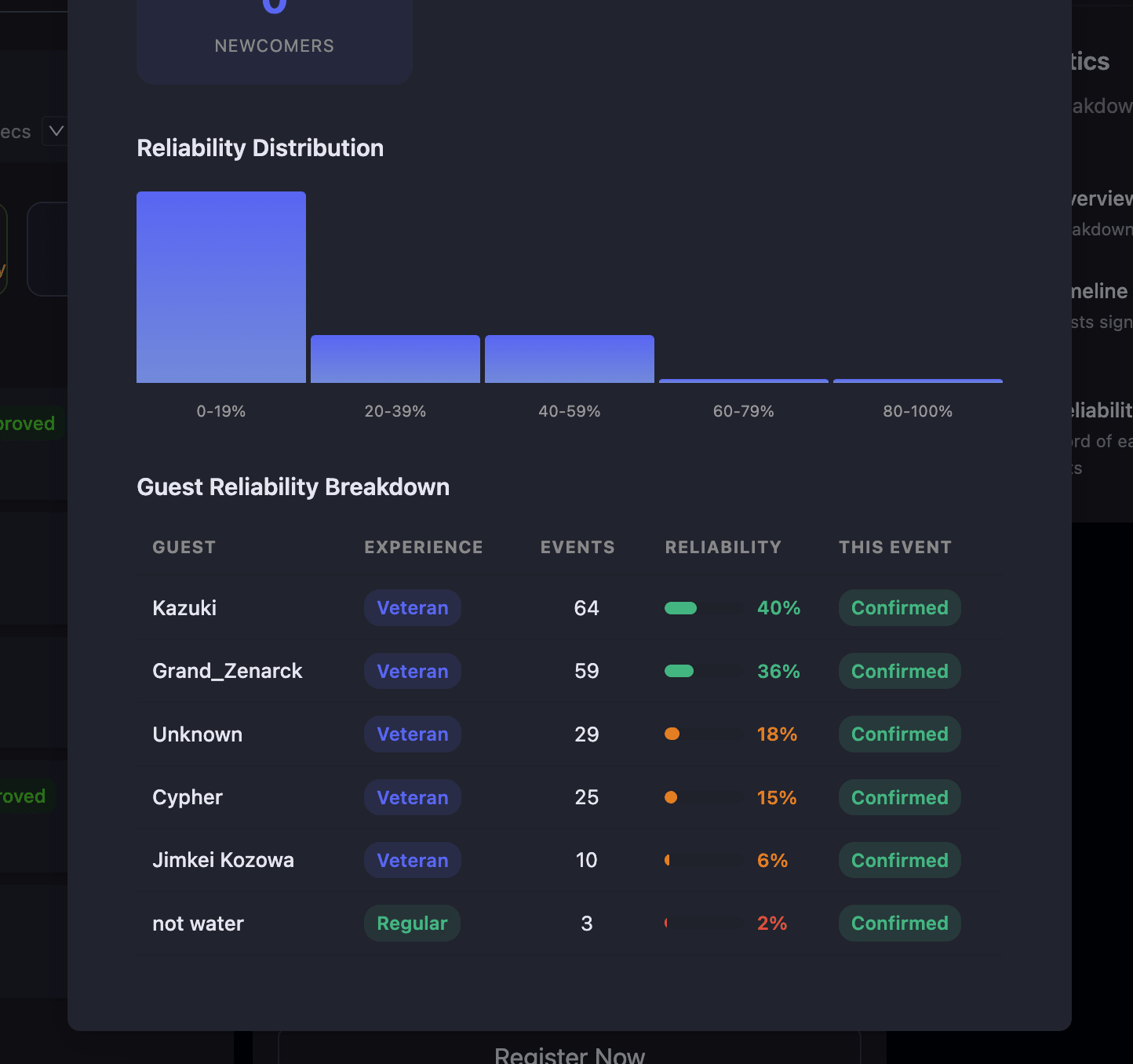1133x1064 pixels.
Task: Click the lower Approved badge near Cypher's row
Action: 22,796
